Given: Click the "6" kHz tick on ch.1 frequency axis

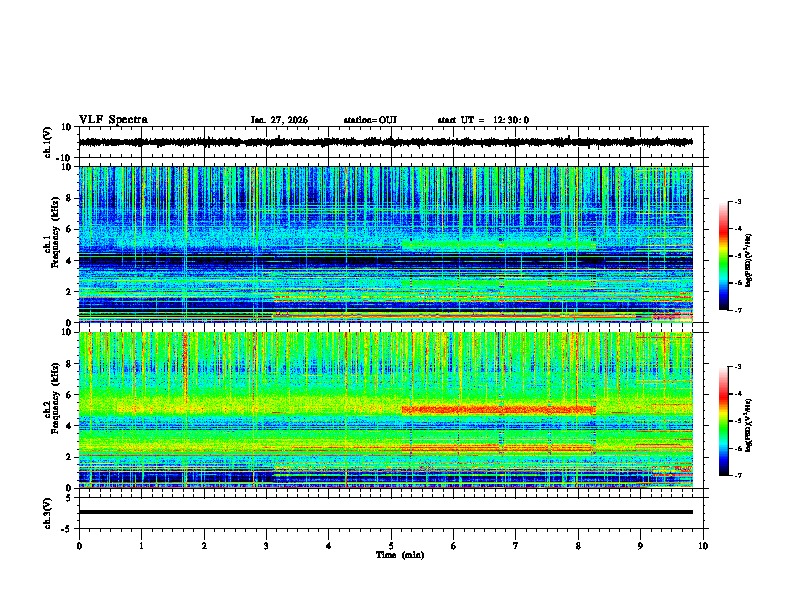Looking at the screenshot, I should click(69, 229).
